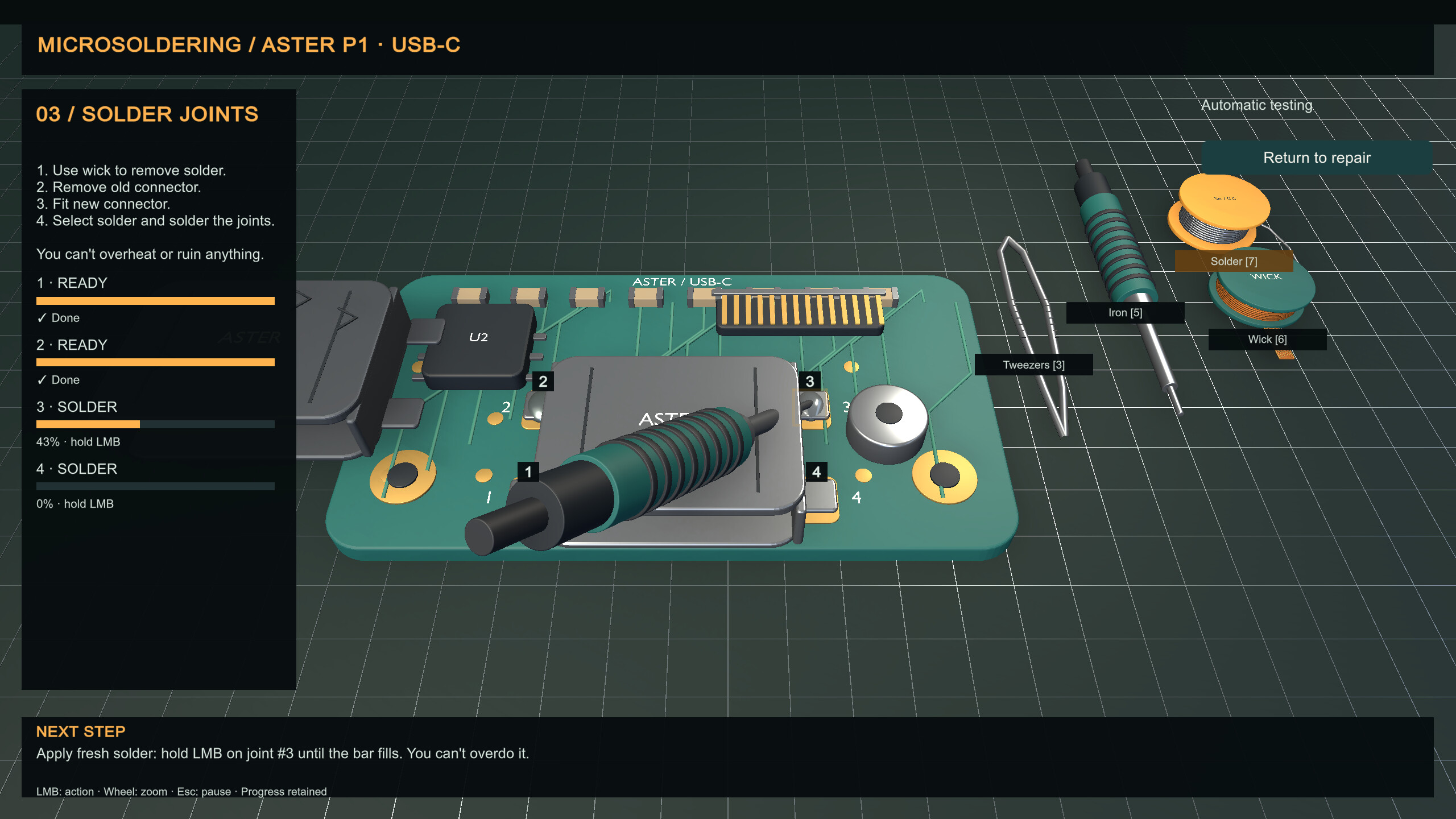Click the Return to repair button
1456x819 pixels.
[x=1317, y=158]
